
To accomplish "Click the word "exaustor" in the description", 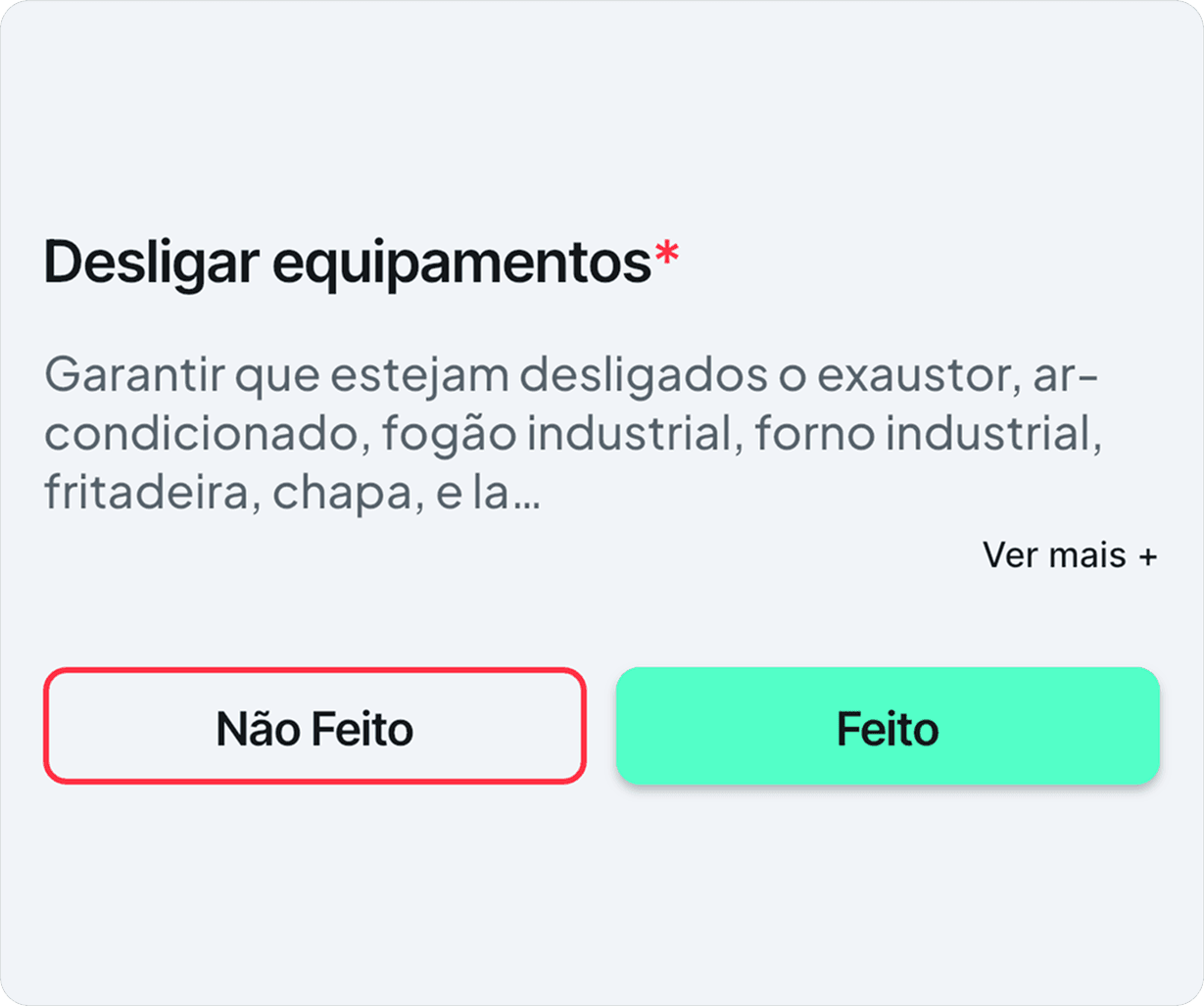I will pyautogui.click(x=908, y=377).
